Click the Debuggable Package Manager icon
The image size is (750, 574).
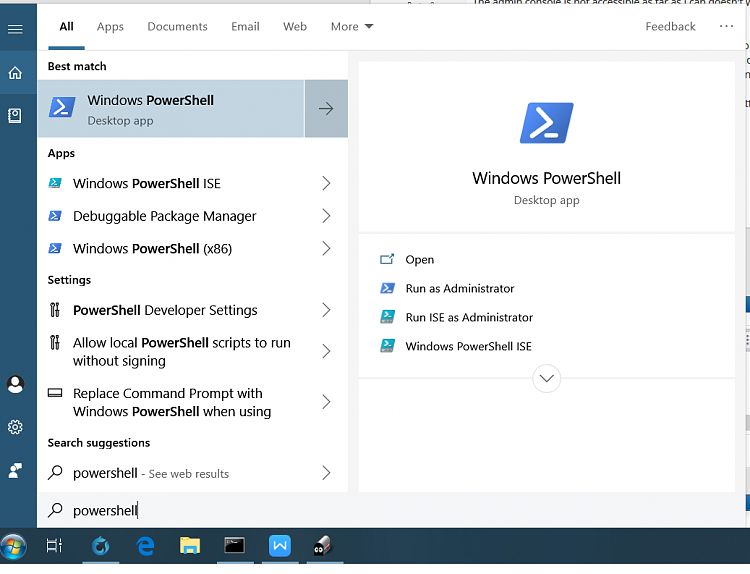[x=55, y=216]
